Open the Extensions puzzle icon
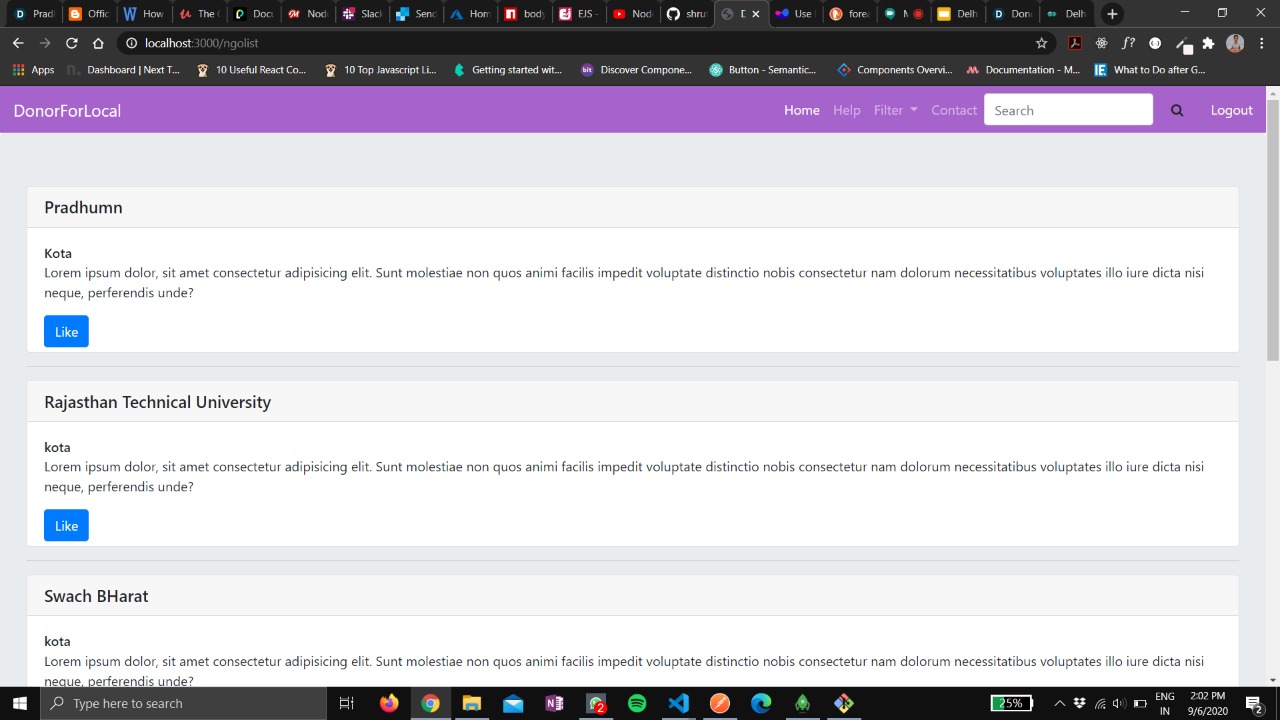 [x=1208, y=43]
